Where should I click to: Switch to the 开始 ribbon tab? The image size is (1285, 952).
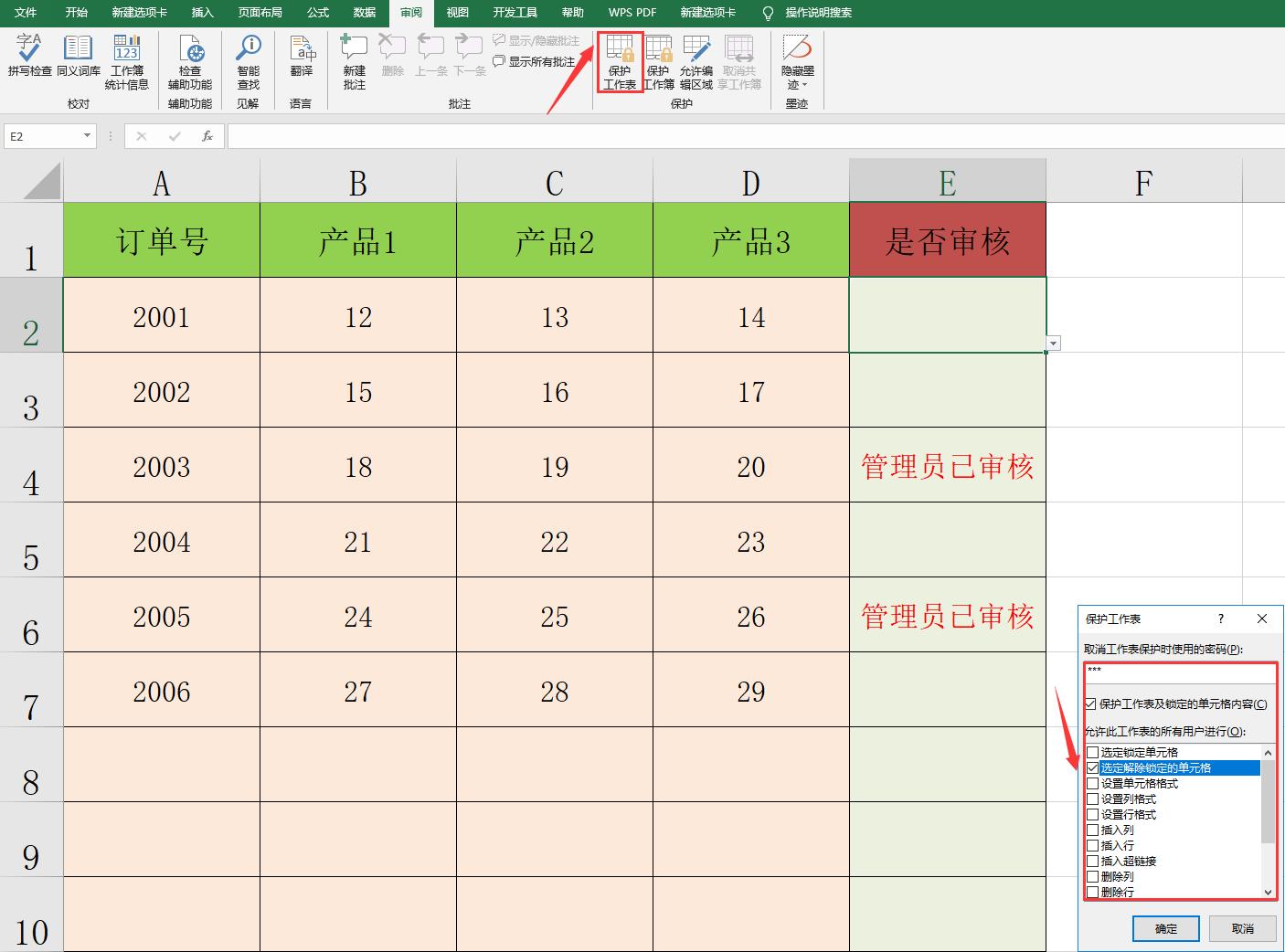click(76, 13)
